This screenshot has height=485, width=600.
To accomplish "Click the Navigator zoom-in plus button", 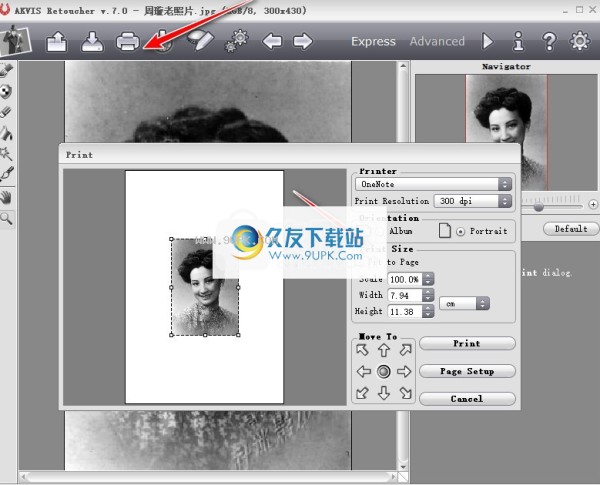I will coord(593,204).
